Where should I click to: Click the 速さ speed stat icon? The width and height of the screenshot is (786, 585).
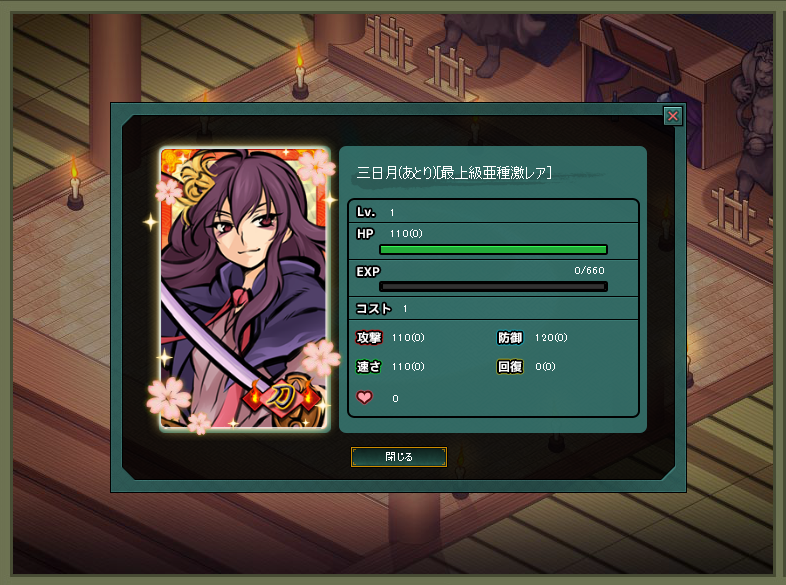tap(369, 366)
